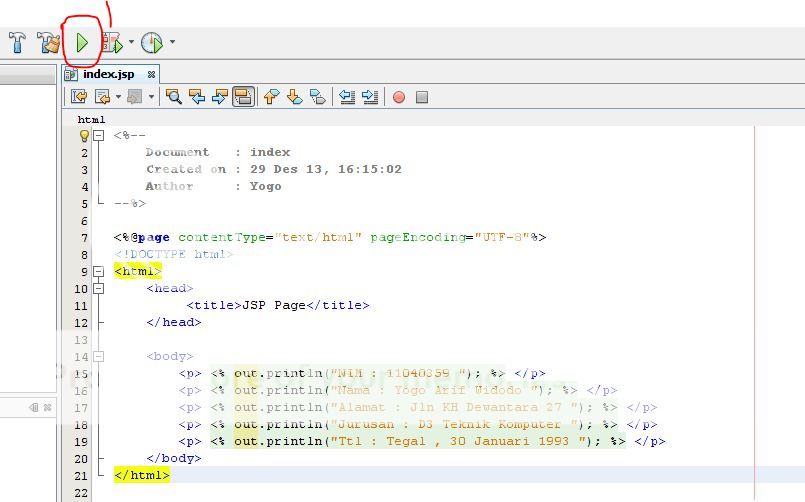Screen dimensions: 805x502
Task: Close the index.jsp tab
Action: pyautogui.click(x=151, y=74)
